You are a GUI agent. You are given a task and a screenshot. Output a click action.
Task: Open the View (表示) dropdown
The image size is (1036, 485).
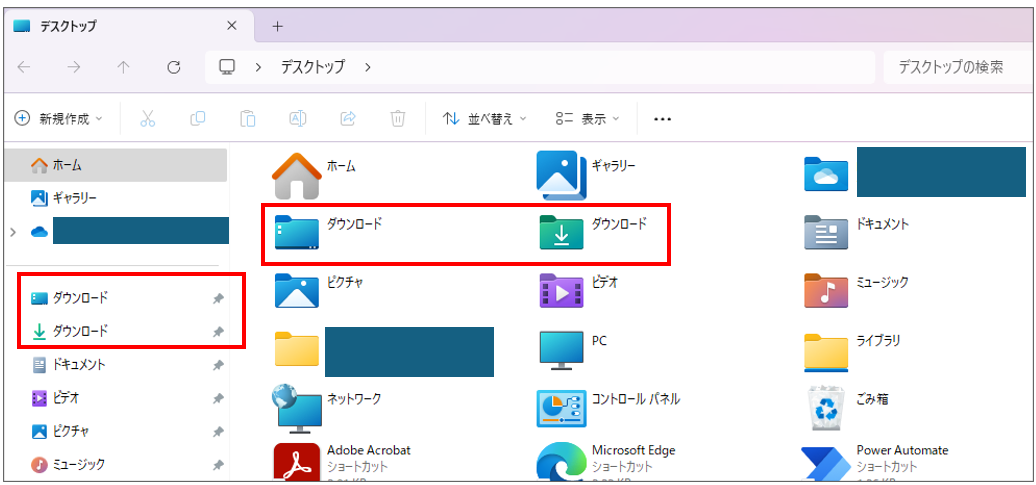(x=587, y=119)
